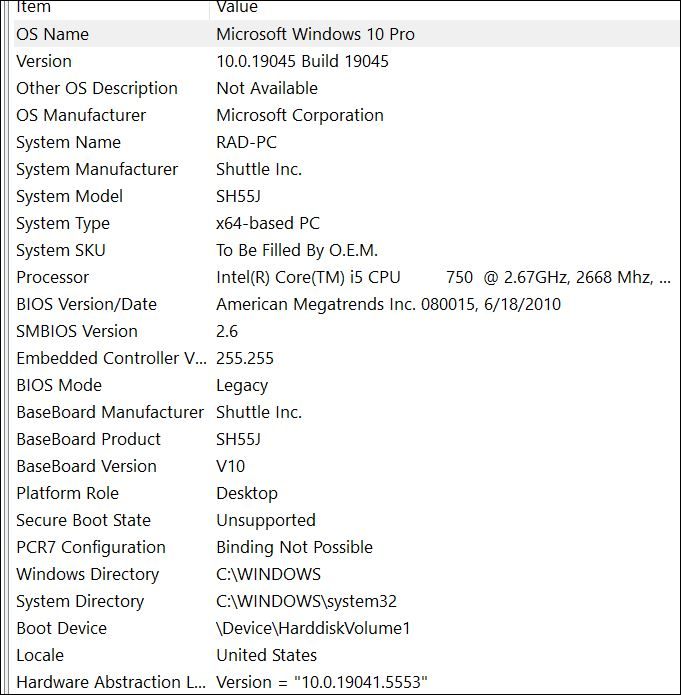Viewport: 681px width, 695px height.
Task: Select the Version row label
Action: click(44, 61)
